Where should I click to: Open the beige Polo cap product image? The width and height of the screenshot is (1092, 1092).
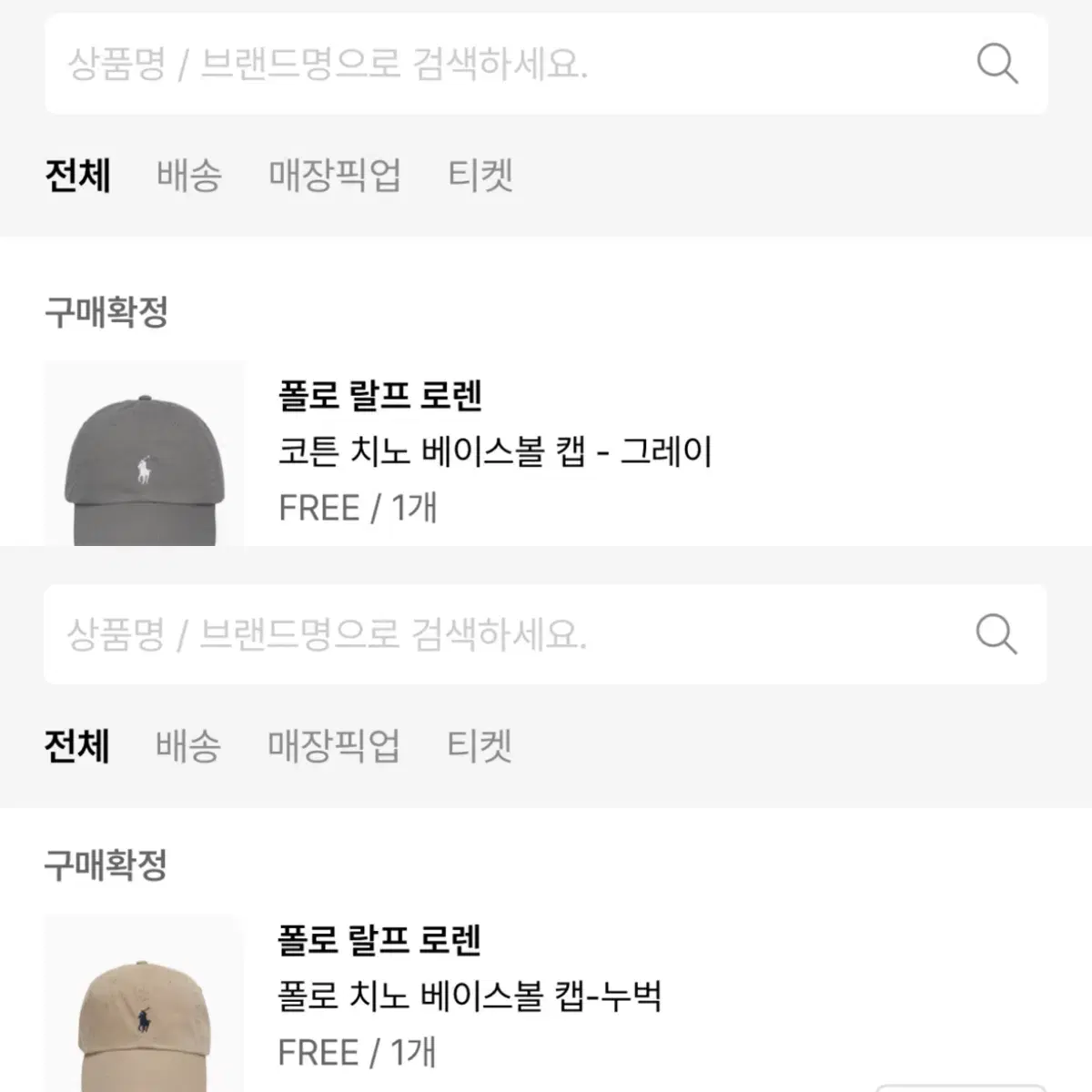[x=144, y=1003]
